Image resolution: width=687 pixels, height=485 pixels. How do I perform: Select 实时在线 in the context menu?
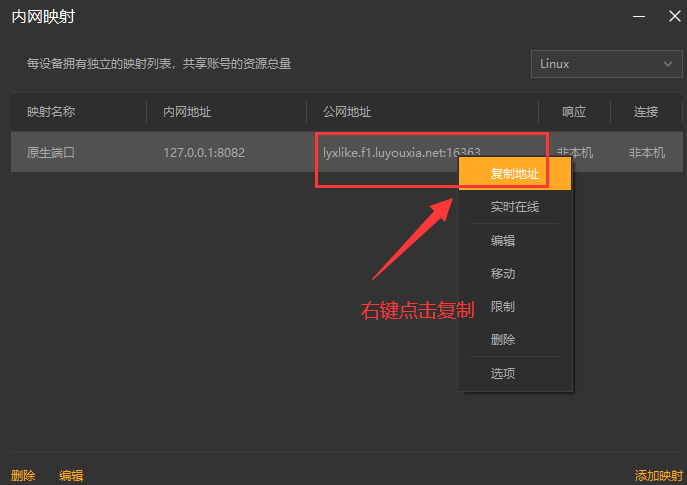point(515,207)
